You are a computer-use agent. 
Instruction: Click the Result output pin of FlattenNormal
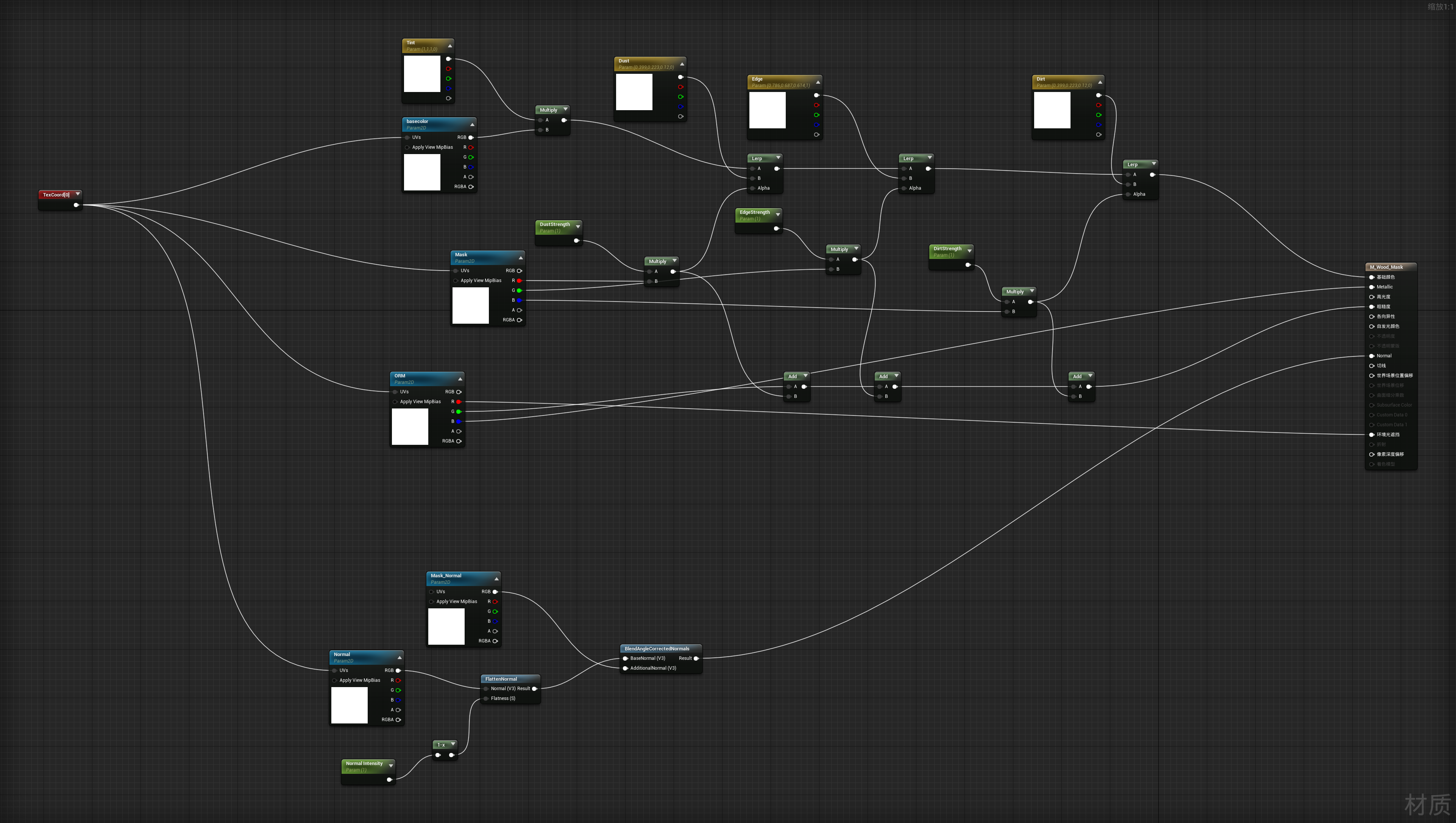coord(535,689)
